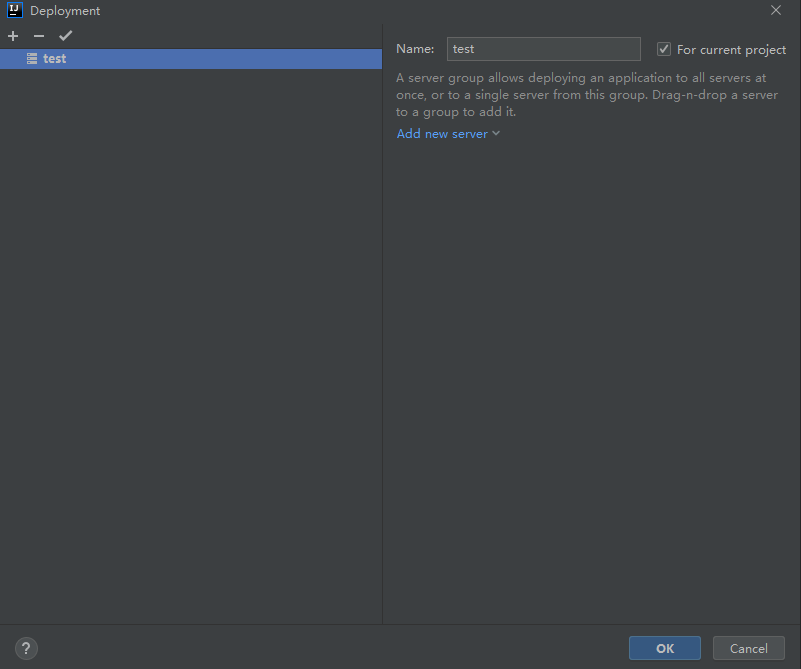Remove the selected server with minus icon

(39, 36)
